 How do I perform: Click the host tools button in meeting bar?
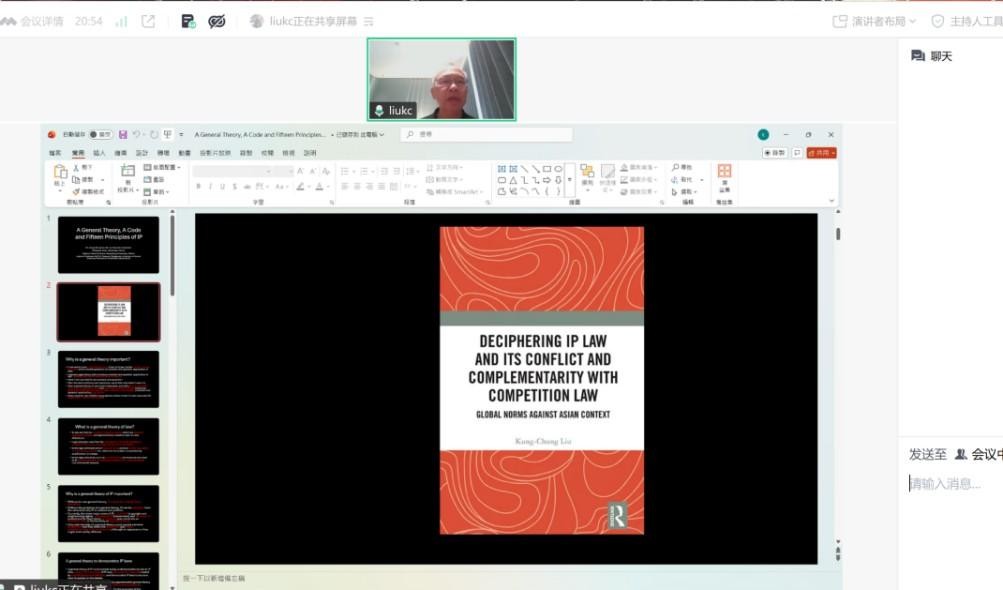click(967, 21)
